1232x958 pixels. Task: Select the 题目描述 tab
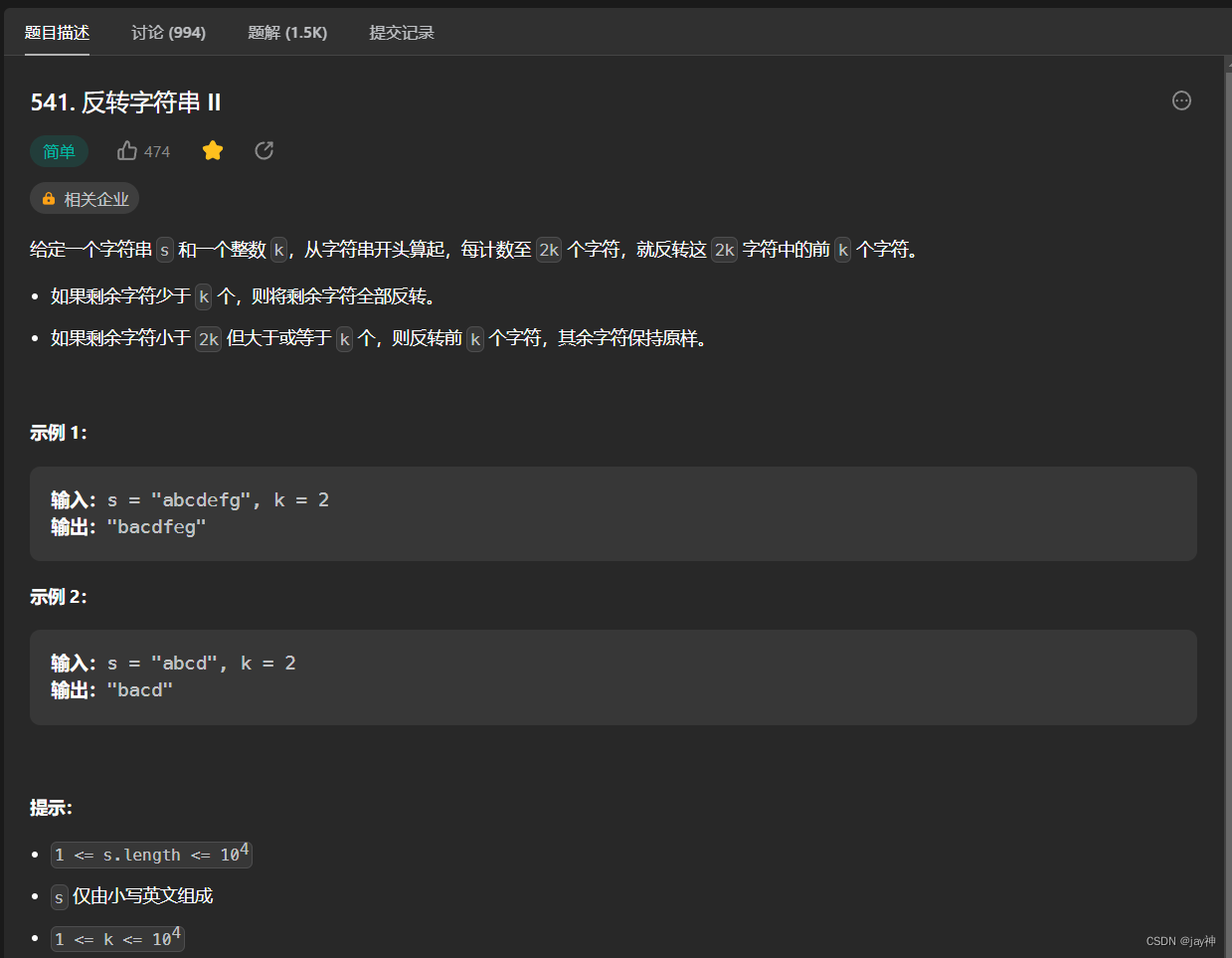tap(57, 32)
